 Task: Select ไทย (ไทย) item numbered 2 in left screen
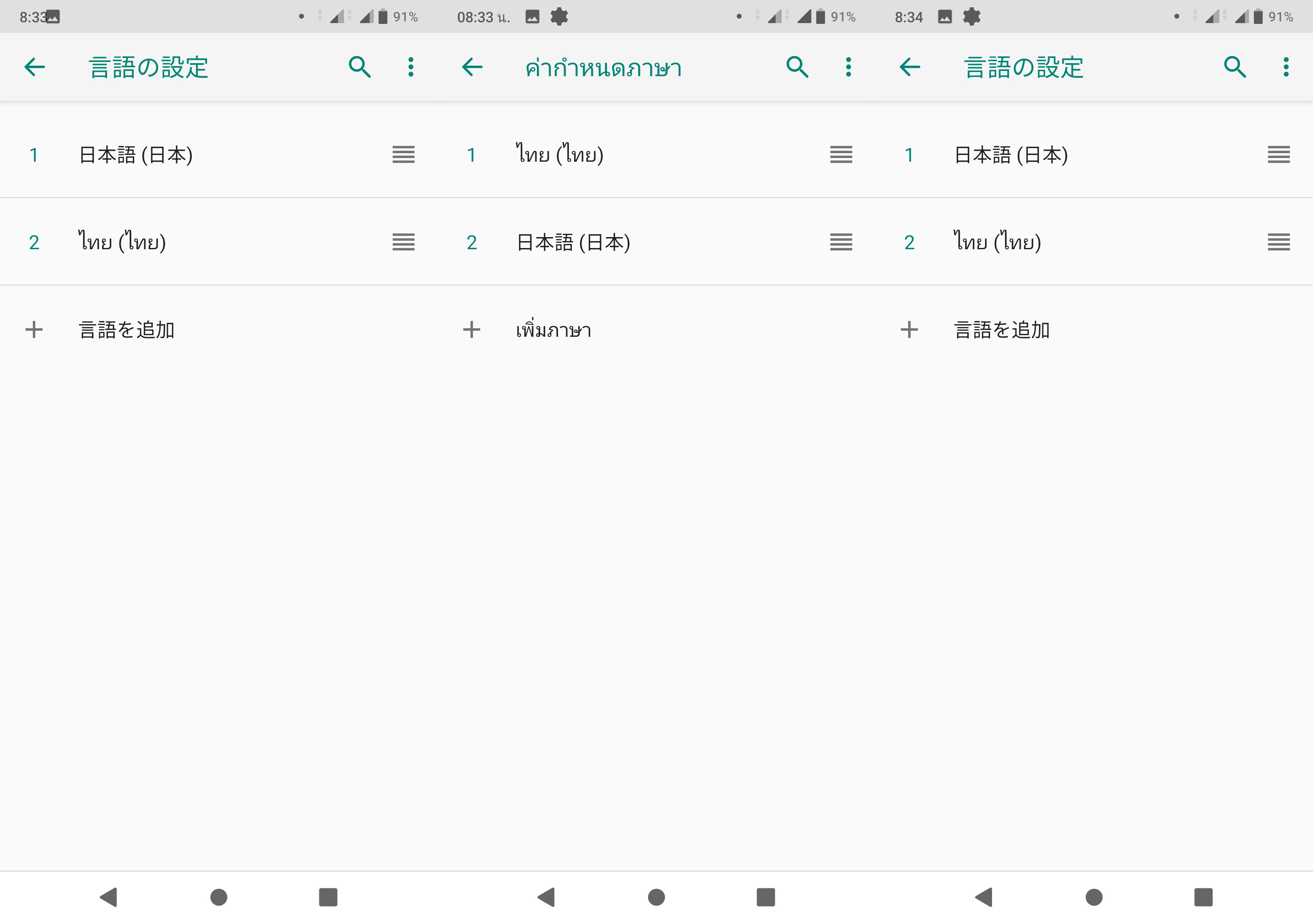[122, 242]
